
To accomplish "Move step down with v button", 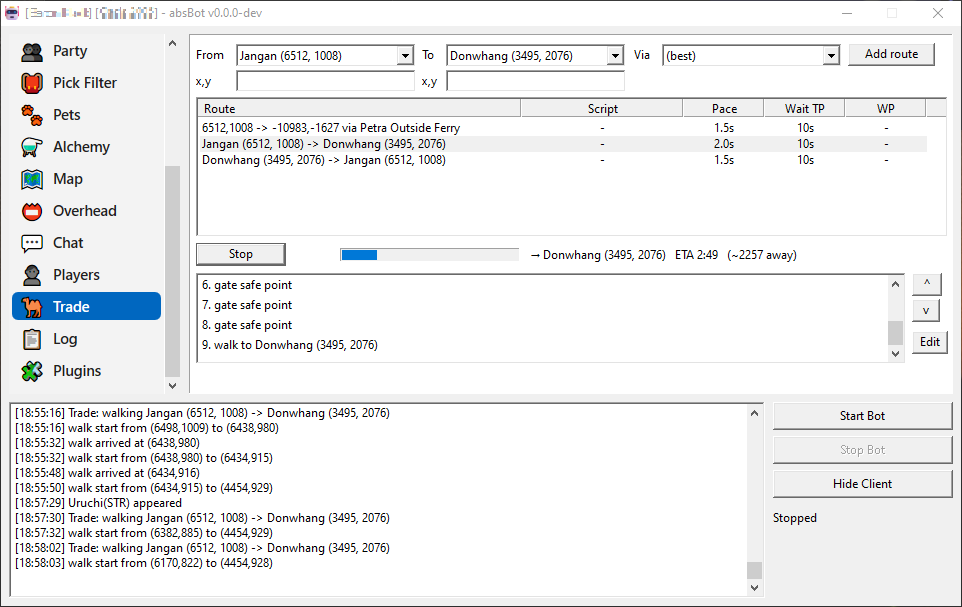I will click(x=926, y=311).
